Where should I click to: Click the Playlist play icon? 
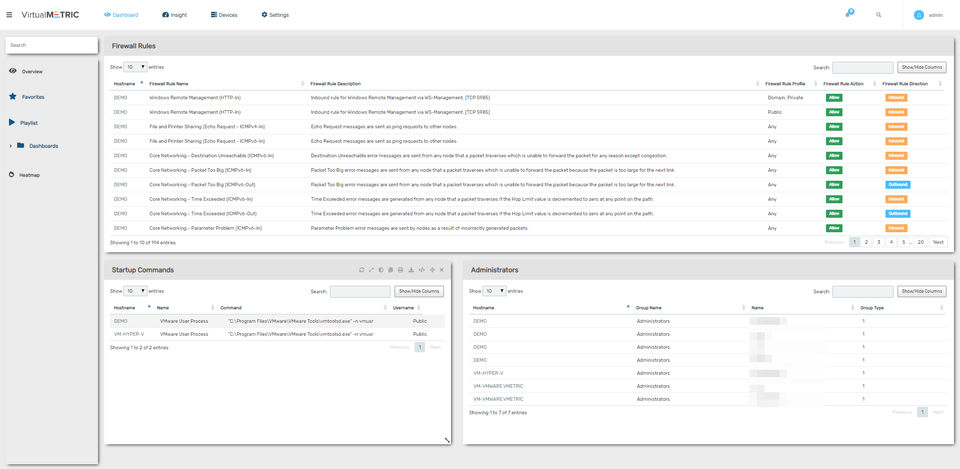[x=12, y=122]
